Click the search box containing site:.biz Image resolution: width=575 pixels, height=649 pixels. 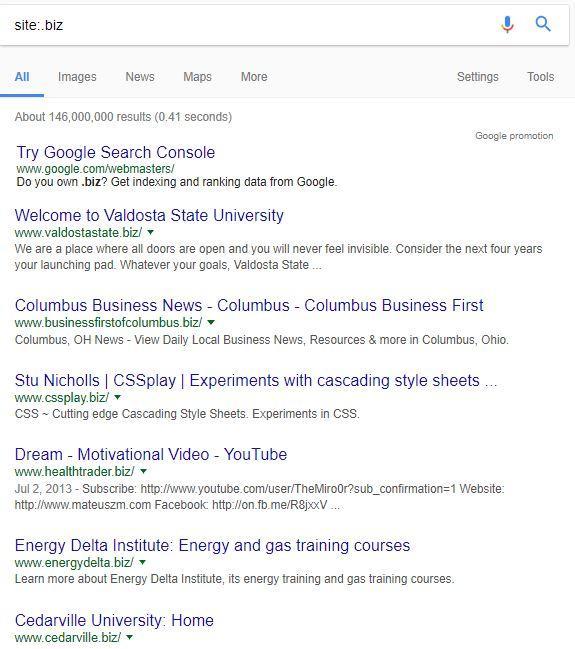tap(248, 25)
